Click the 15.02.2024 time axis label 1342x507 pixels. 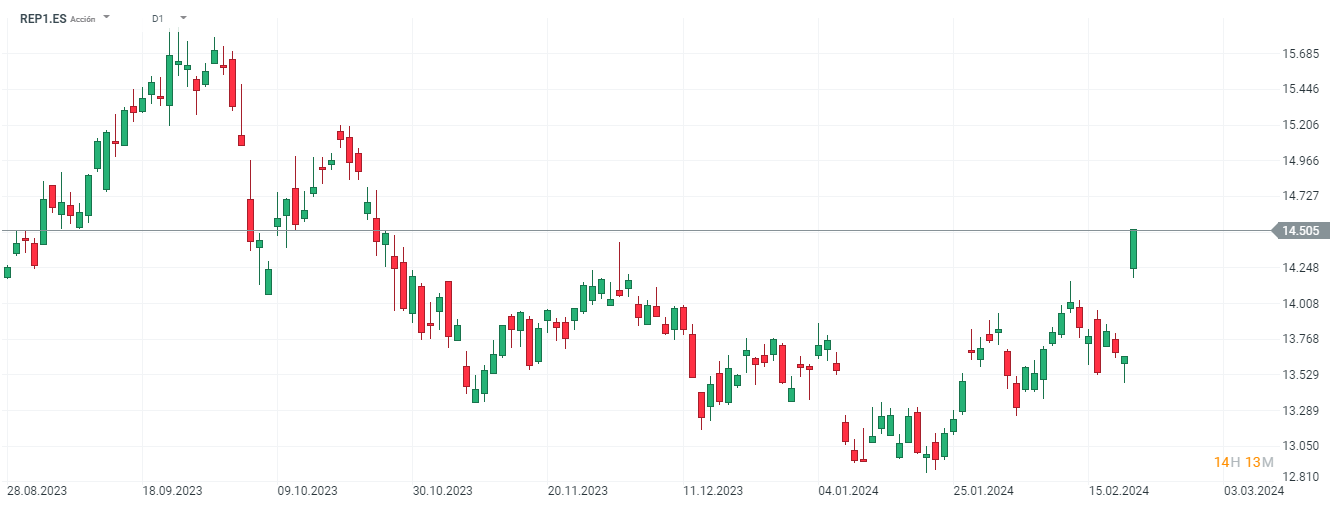coord(1119,491)
